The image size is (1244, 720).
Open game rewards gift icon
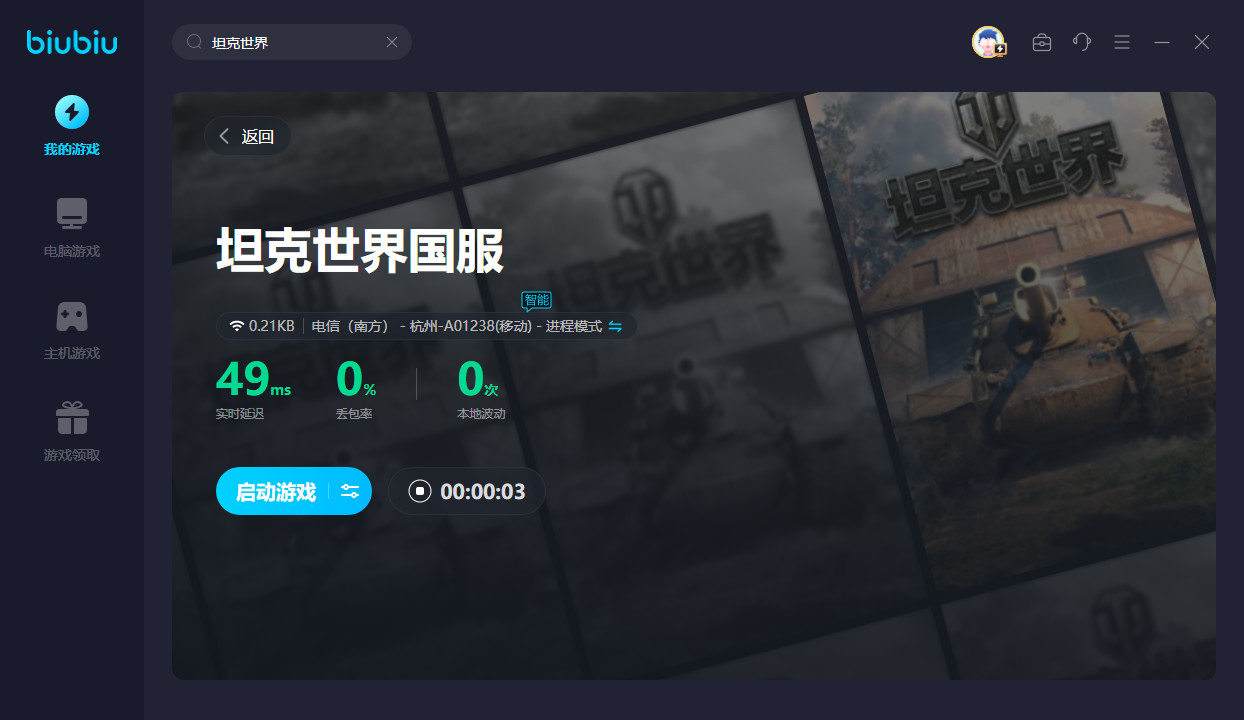tap(72, 418)
